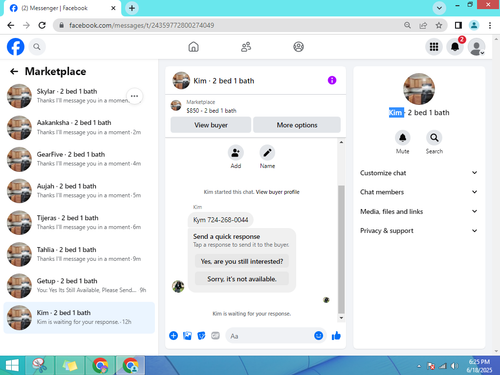The width and height of the screenshot is (500, 375).
Task: Open the notifications bell icon
Action: click(455, 47)
